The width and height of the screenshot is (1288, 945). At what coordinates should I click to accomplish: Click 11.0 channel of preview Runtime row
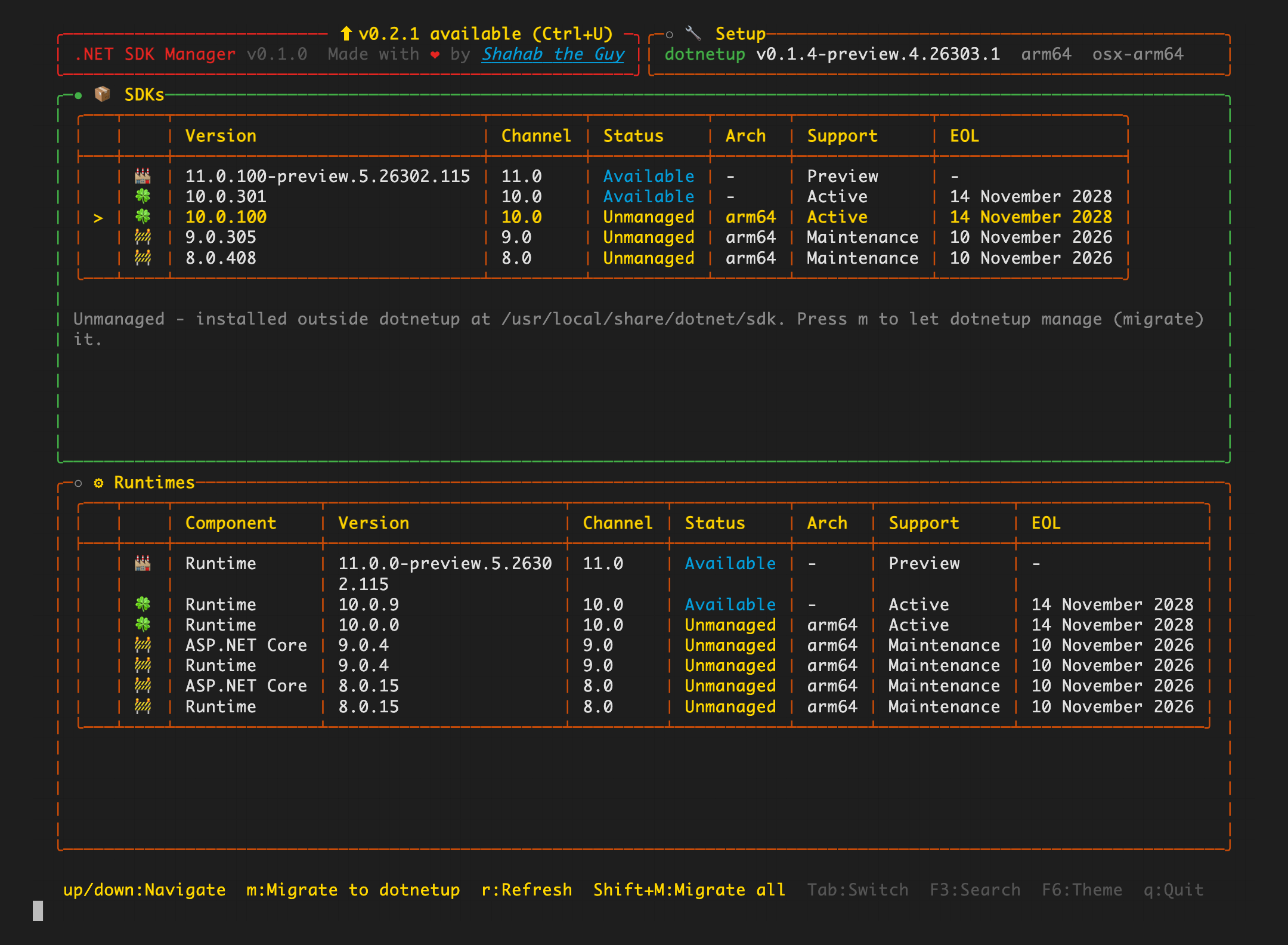coord(603,563)
